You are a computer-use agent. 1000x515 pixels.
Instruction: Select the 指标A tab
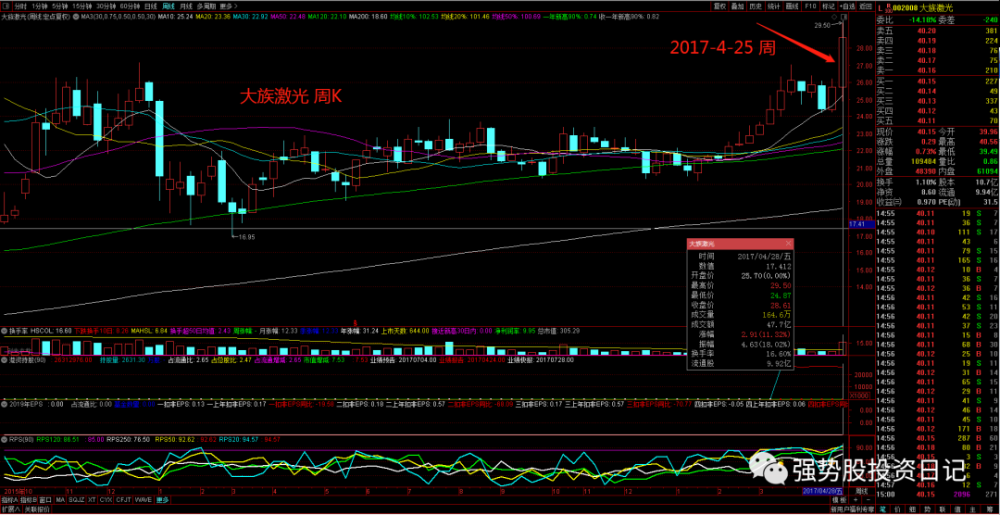click(9, 500)
